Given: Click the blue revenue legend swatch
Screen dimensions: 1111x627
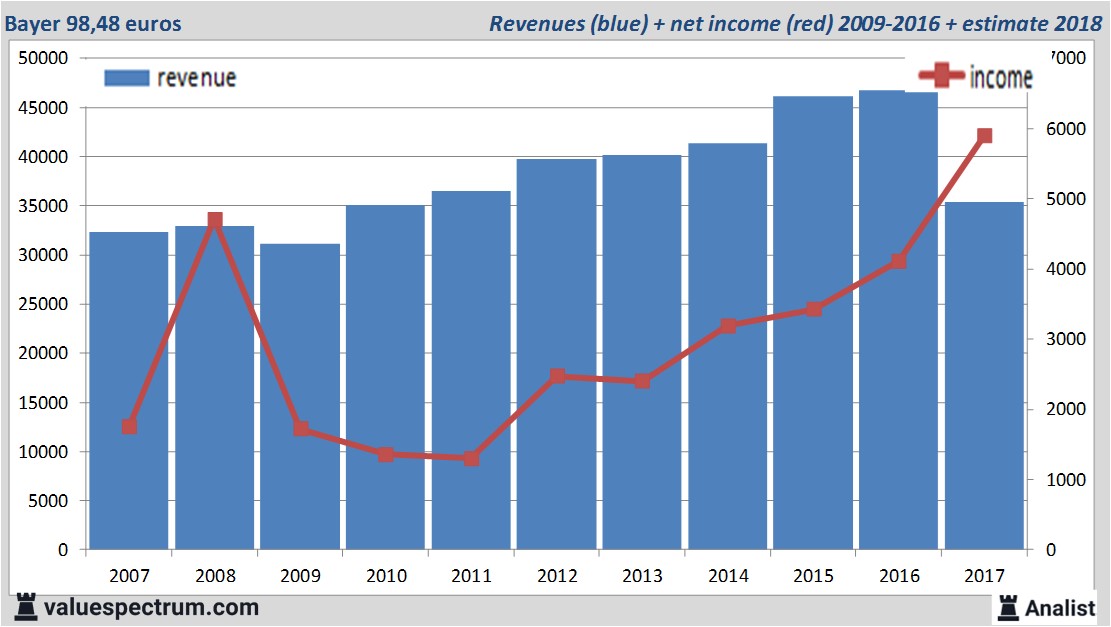Looking at the screenshot, I should (127, 78).
